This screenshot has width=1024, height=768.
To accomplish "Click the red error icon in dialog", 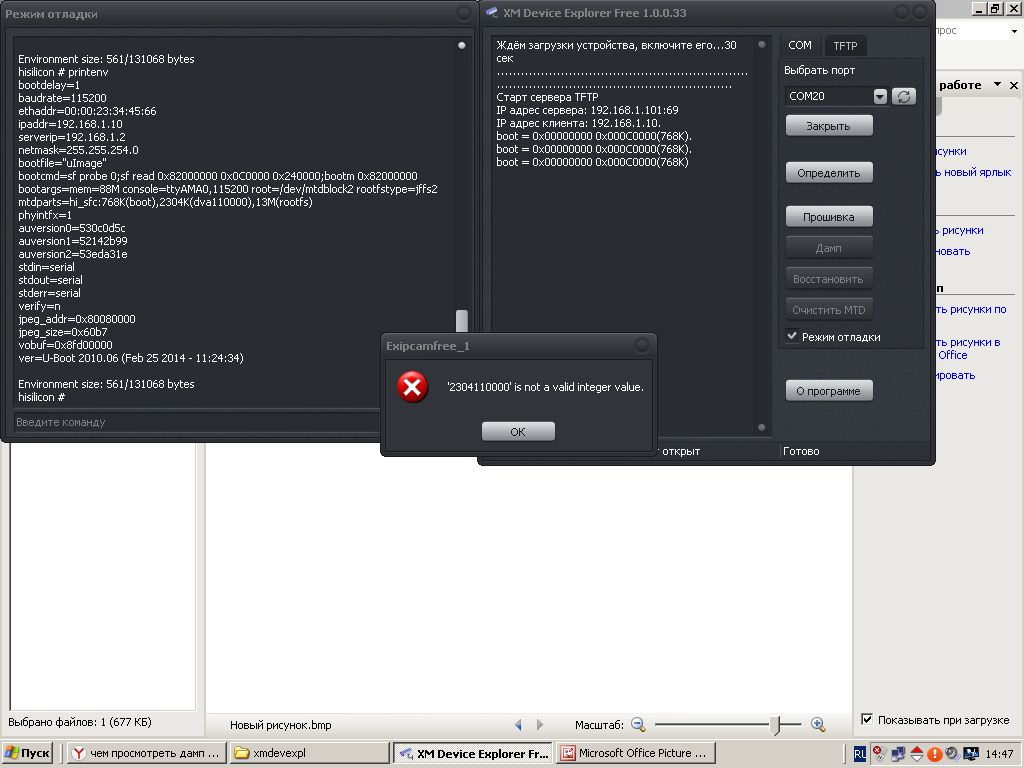I will [x=412, y=387].
